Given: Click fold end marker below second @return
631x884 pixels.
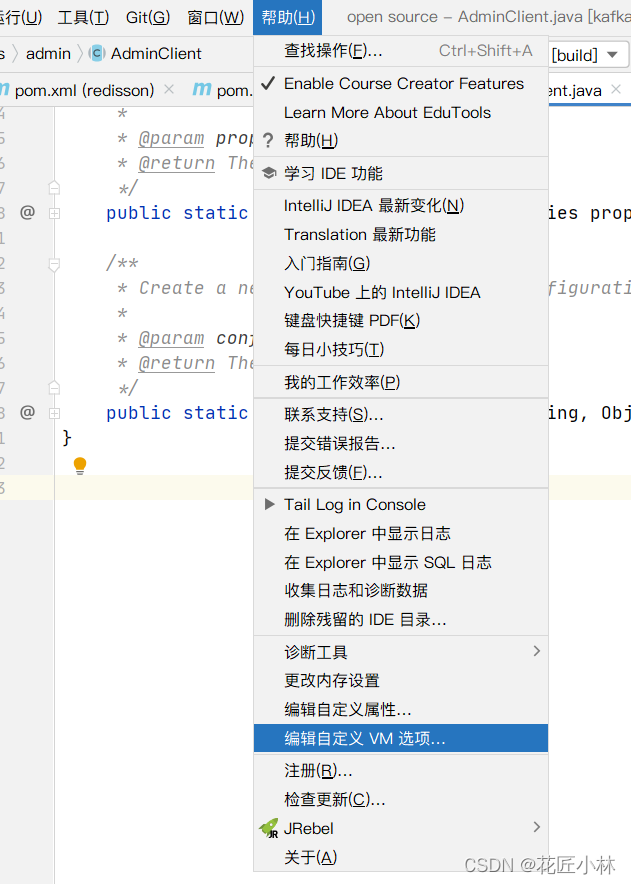Looking at the screenshot, I should click(55, 388).
